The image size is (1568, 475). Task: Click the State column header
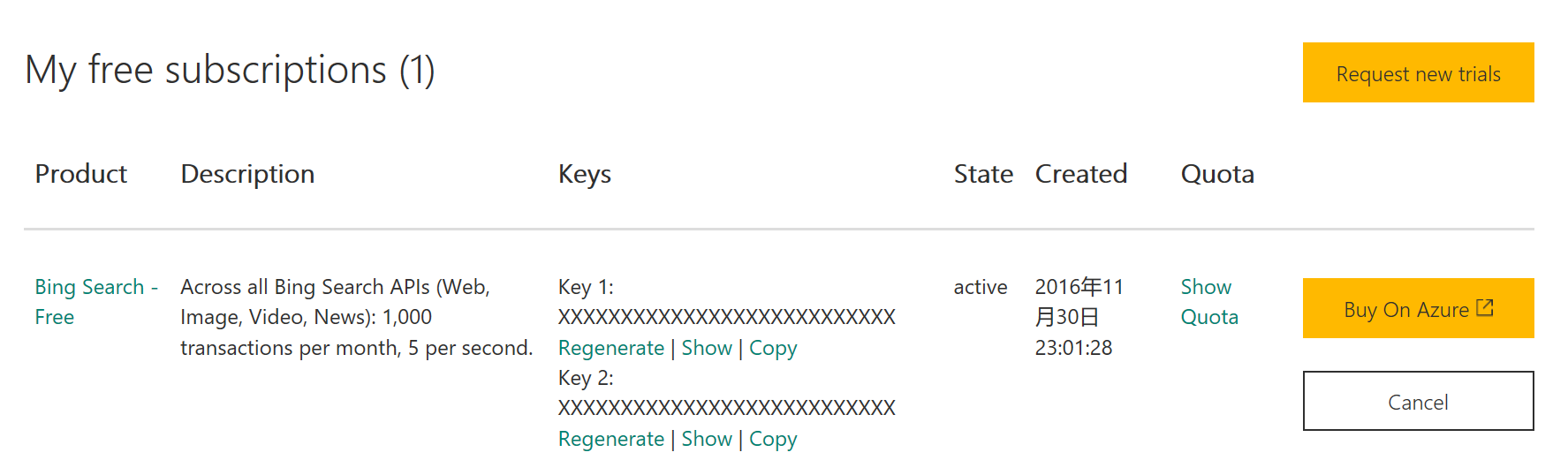(x=983, y=174)
